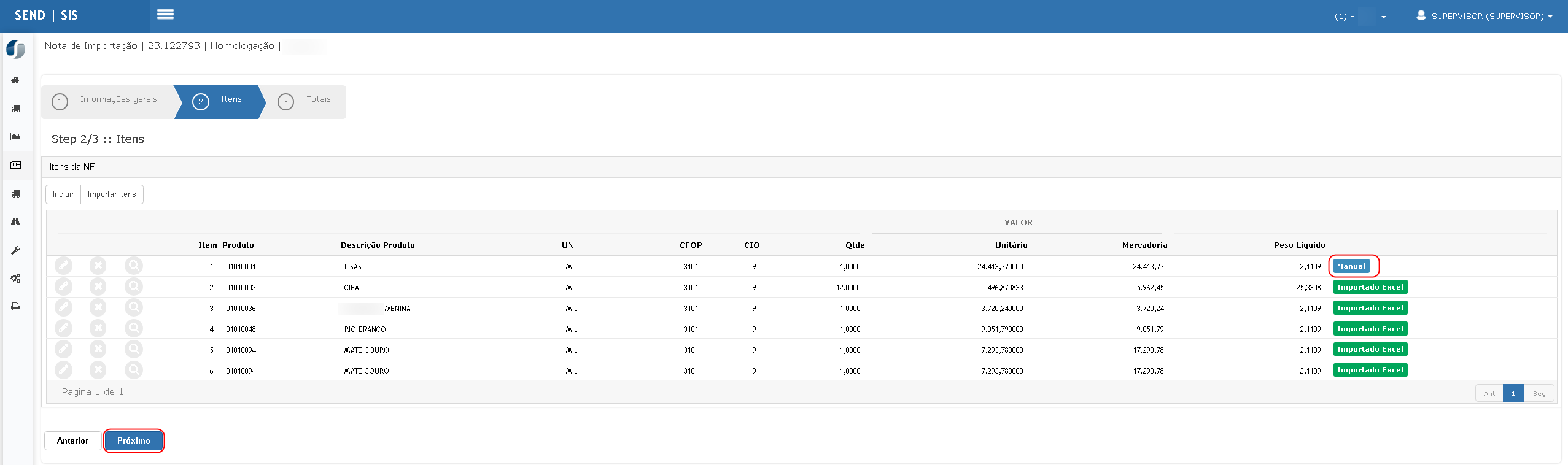Click the Incluir button
Screen dimensions: 1568x465
point(63,194)
